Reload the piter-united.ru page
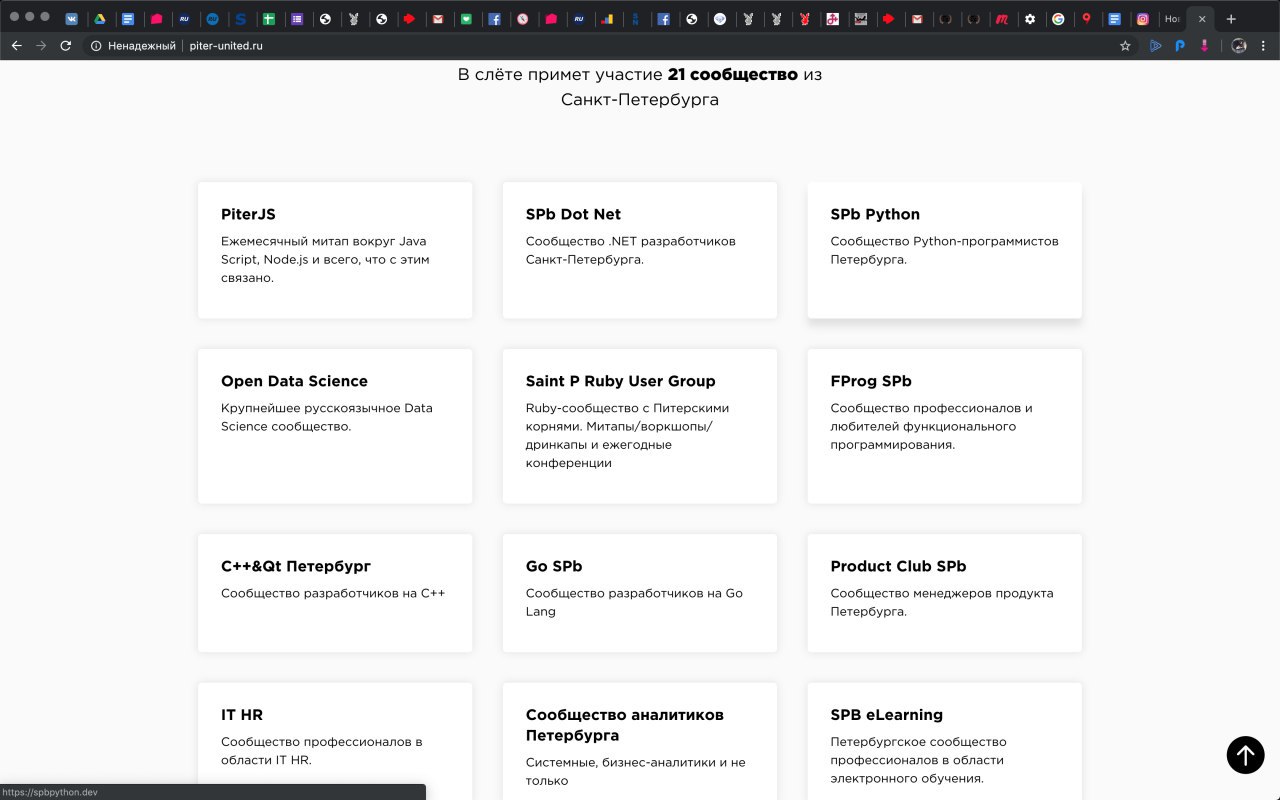The image size is (1280, 800). pos(66,46)
